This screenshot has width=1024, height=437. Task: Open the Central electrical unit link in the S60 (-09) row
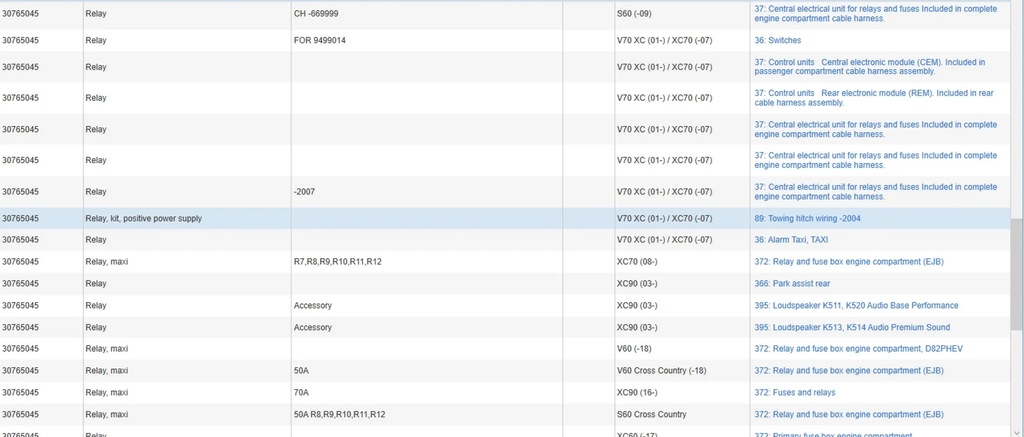click(876, 14)
